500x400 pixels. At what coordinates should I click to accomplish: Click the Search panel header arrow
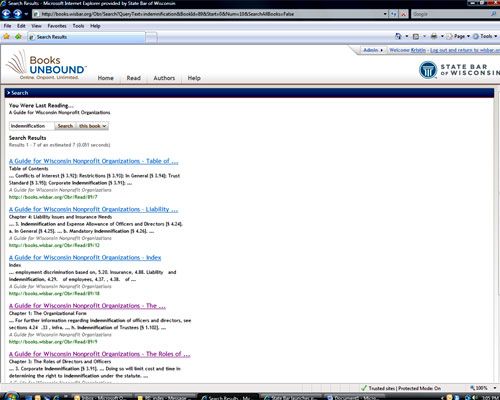(x=9, y=93)
